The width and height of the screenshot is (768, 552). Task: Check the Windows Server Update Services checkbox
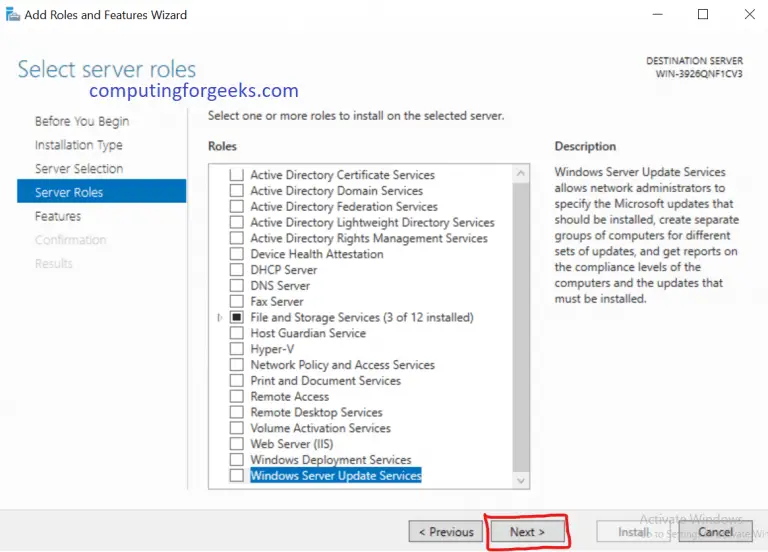coord(237,476)
